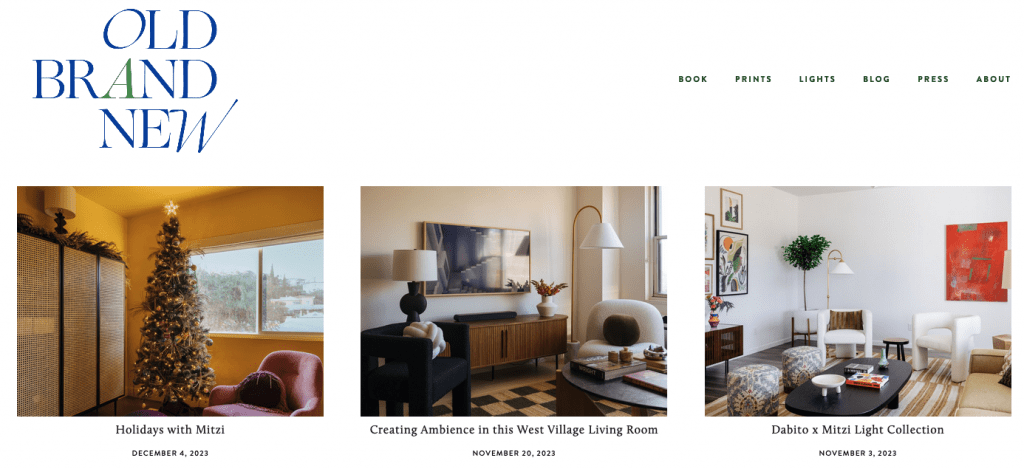
Task: Visit the Blog section
Action: 876,79
